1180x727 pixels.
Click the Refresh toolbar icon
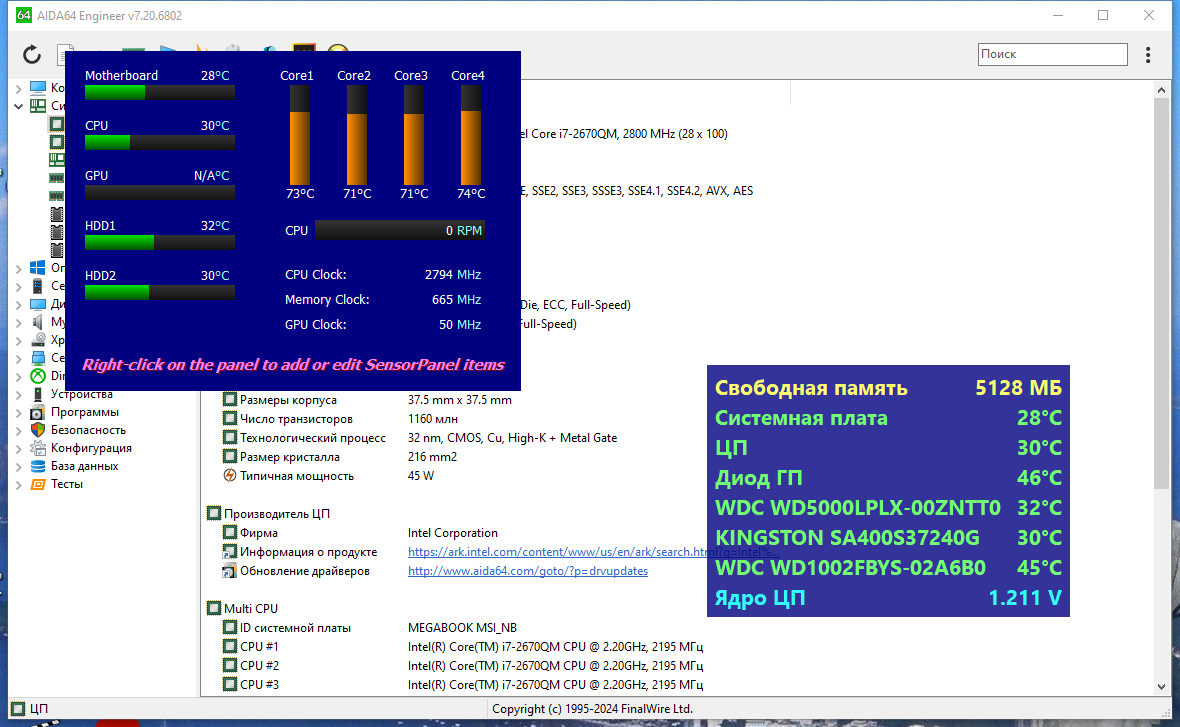(32, 54)
